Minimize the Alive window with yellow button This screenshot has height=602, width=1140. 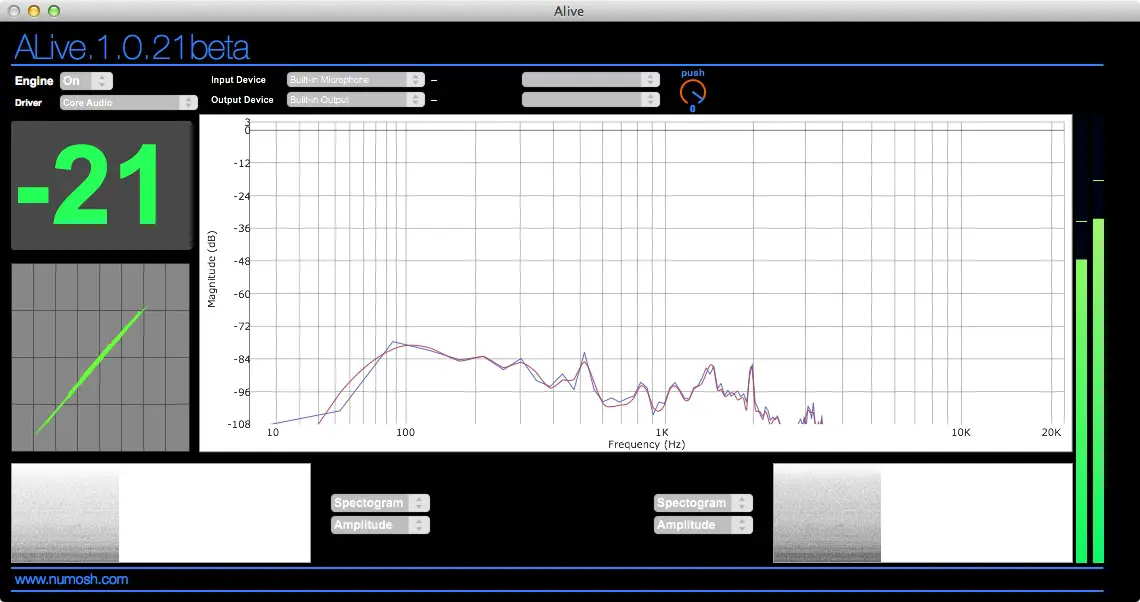33,11
